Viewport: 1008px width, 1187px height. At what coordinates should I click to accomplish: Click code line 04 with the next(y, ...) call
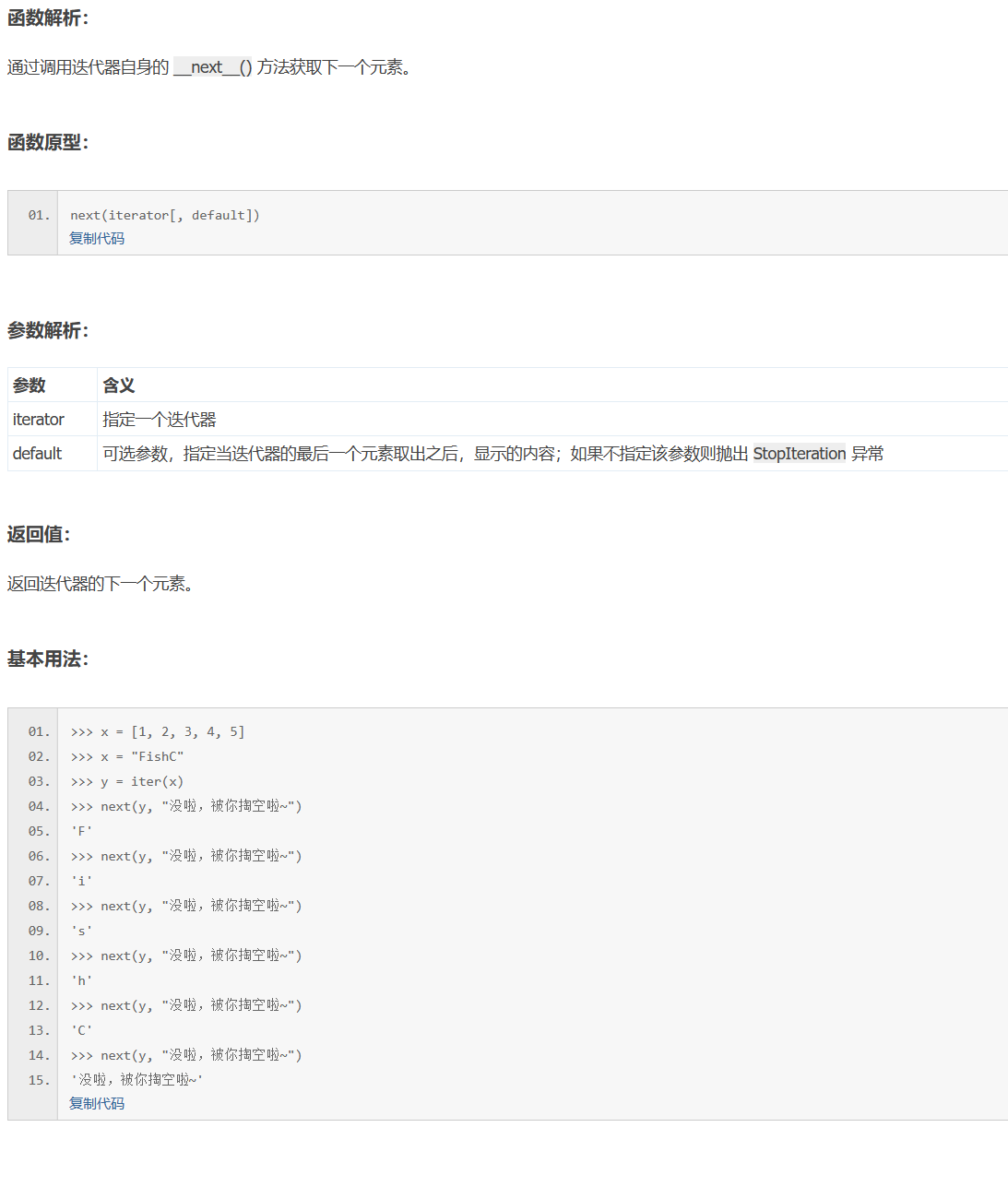tap(186, 806)
